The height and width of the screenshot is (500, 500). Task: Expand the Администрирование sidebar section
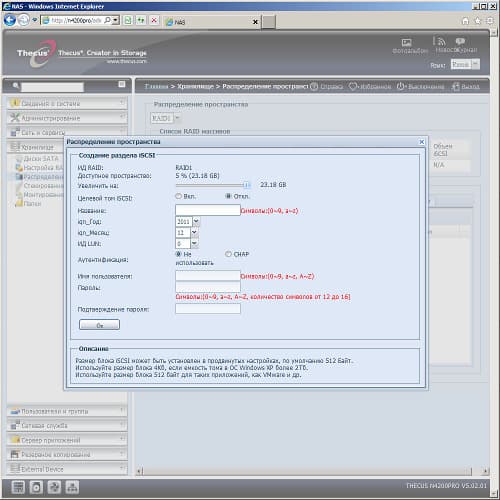coord(67,117)
